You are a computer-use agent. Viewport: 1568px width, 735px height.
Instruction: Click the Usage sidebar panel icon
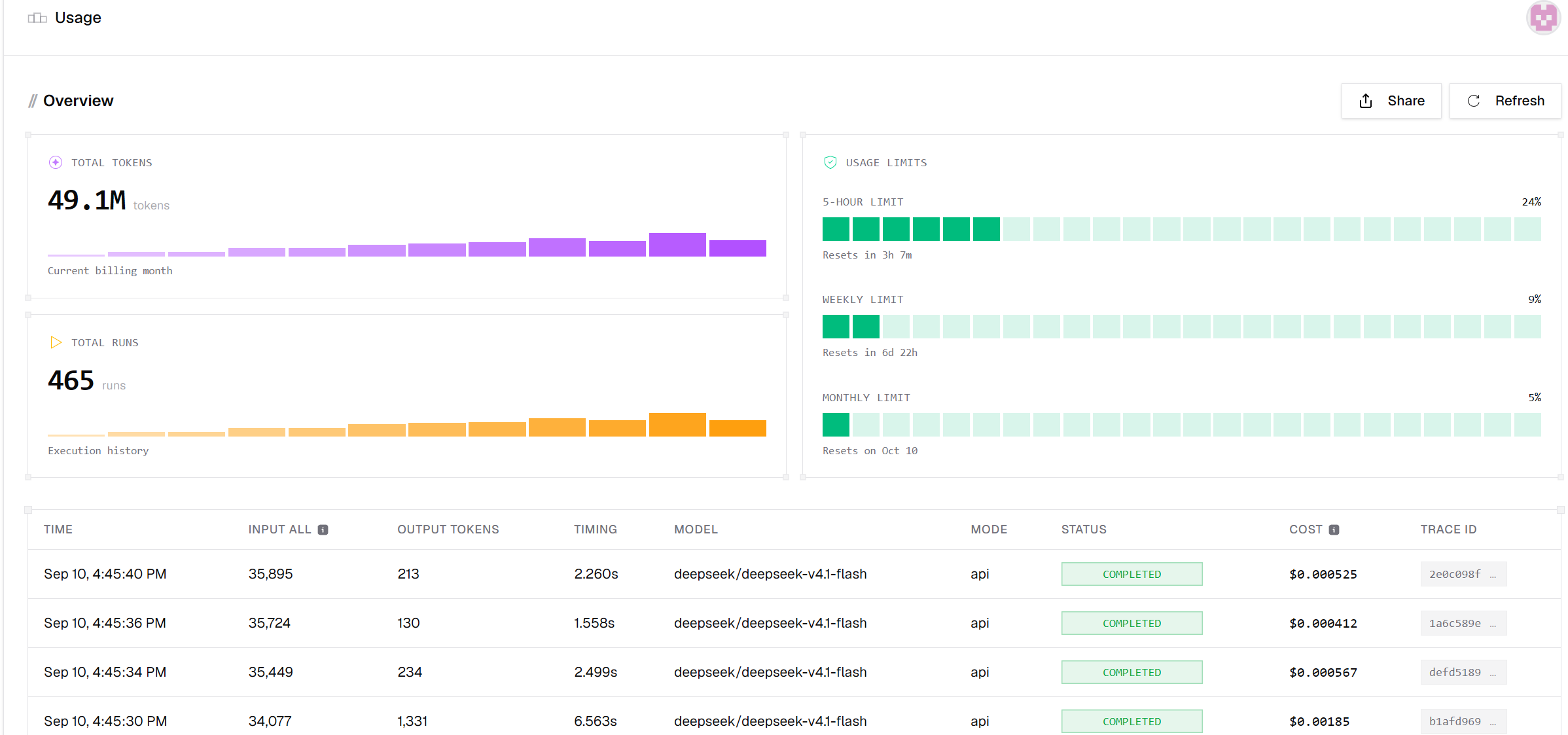[x=37, y=18]
